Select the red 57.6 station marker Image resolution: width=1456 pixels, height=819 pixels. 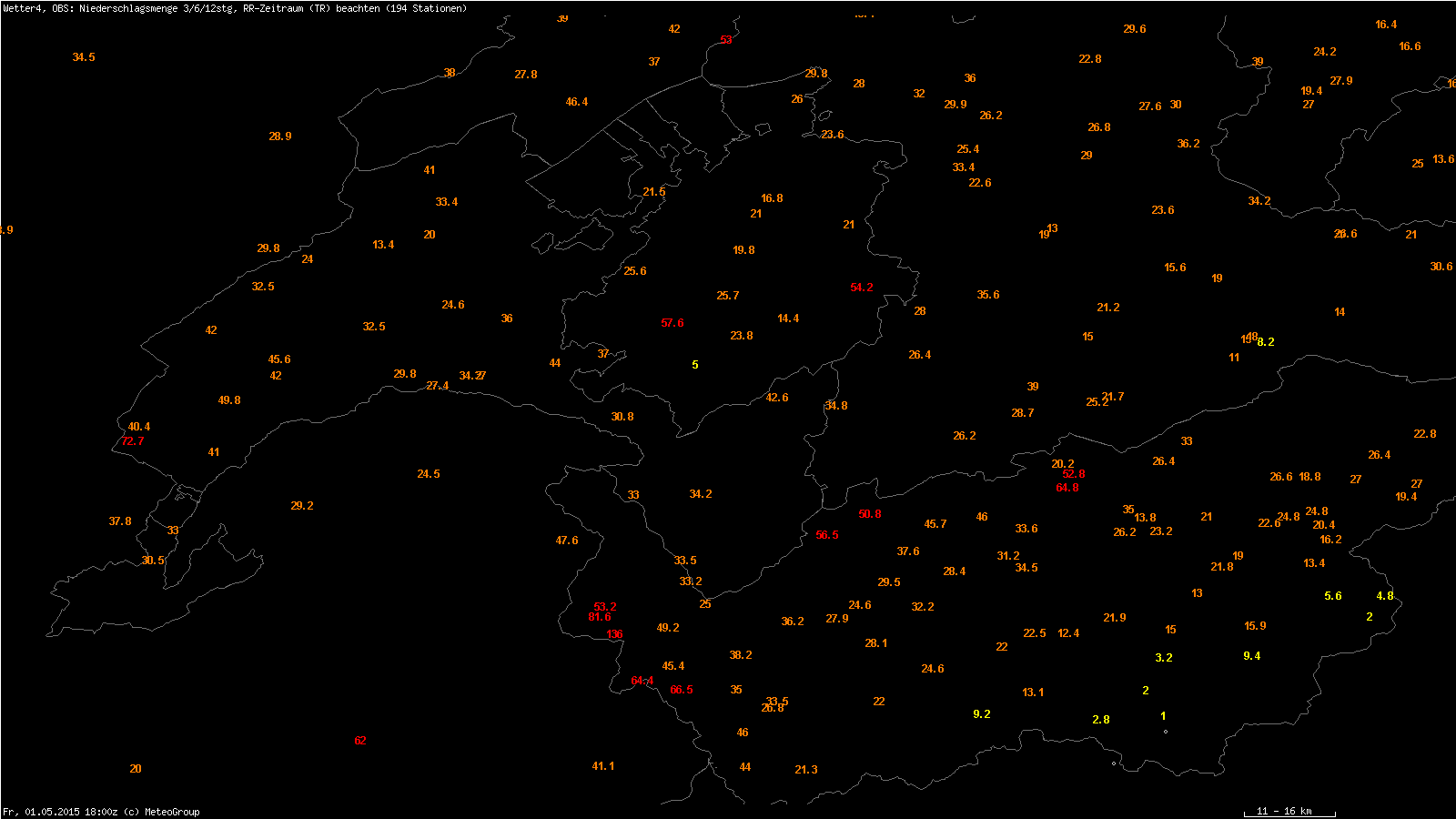click(x=672, y=323)
